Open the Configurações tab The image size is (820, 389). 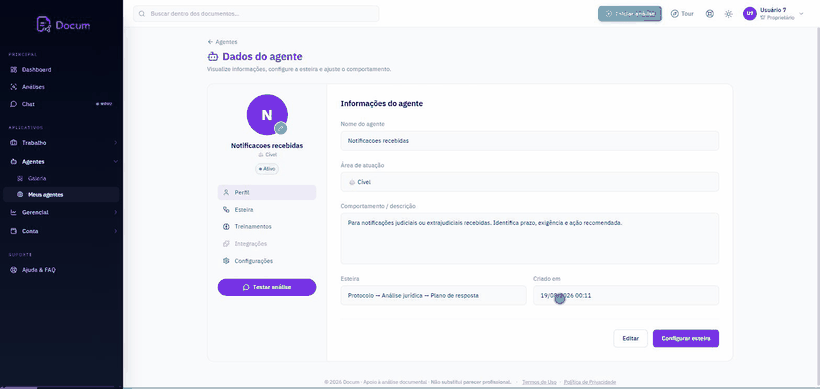267,261
